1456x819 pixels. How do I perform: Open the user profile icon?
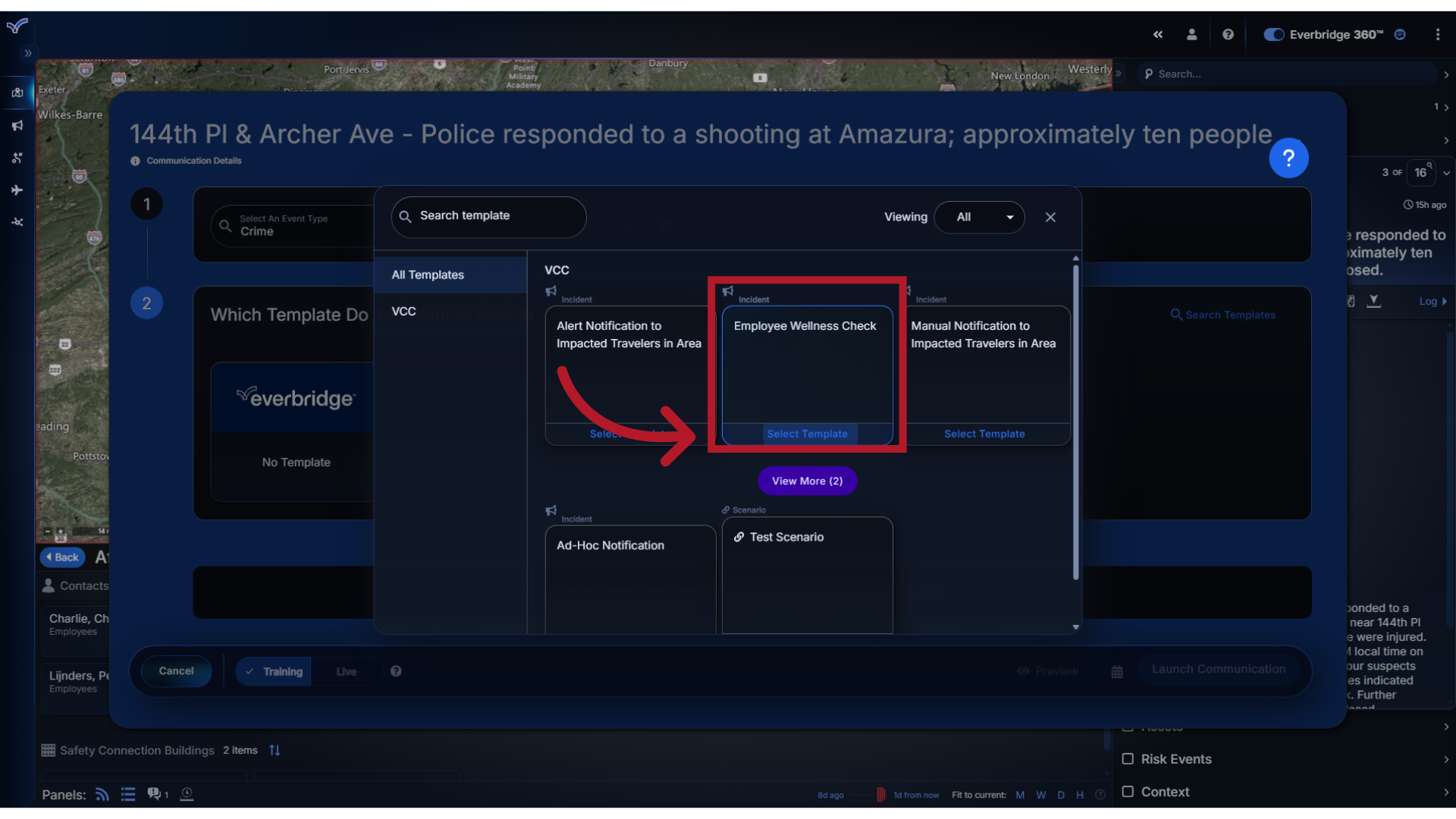(x=1191, y=35)
